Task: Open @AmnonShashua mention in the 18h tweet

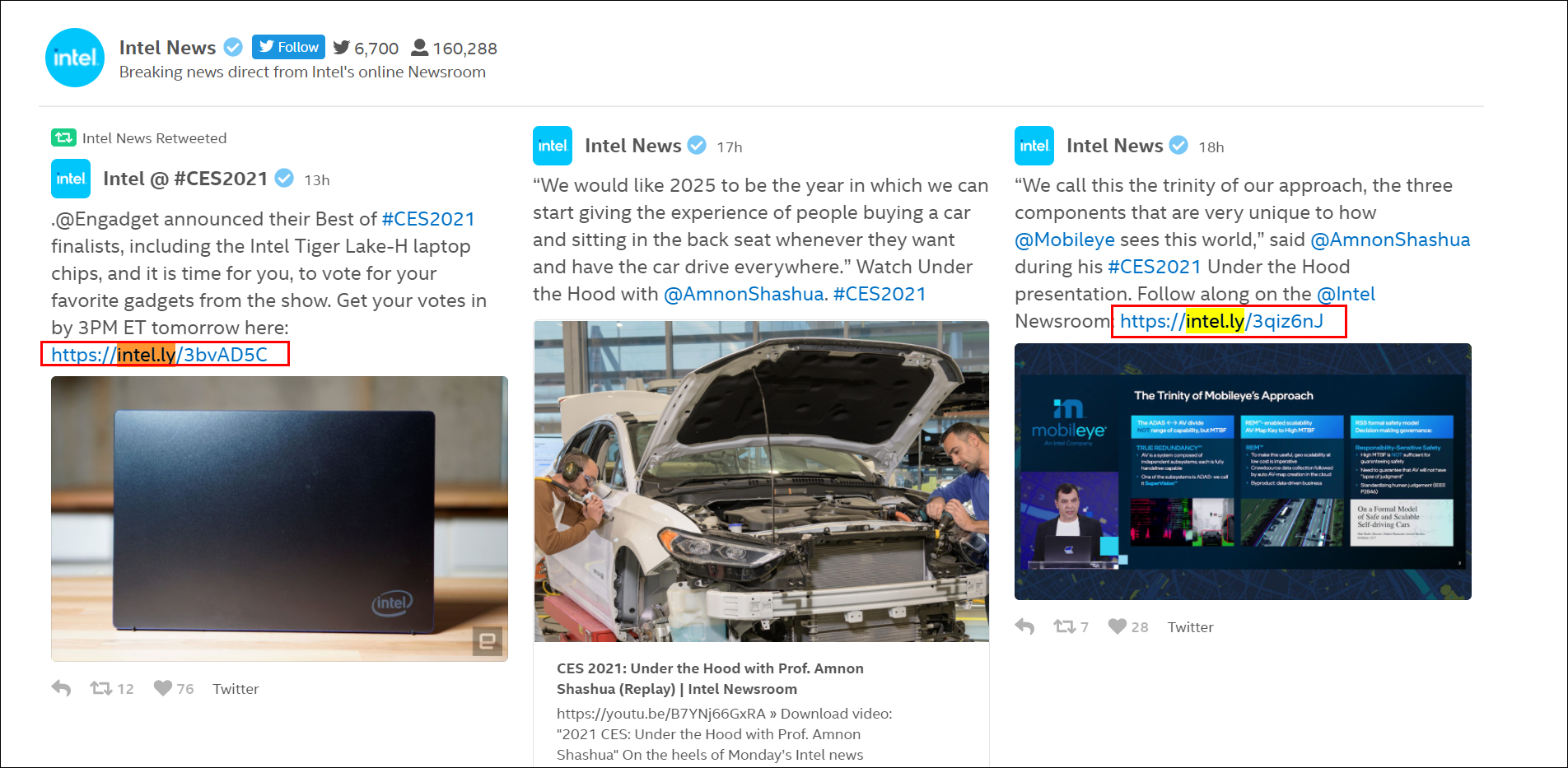Action: [1390, 240]
